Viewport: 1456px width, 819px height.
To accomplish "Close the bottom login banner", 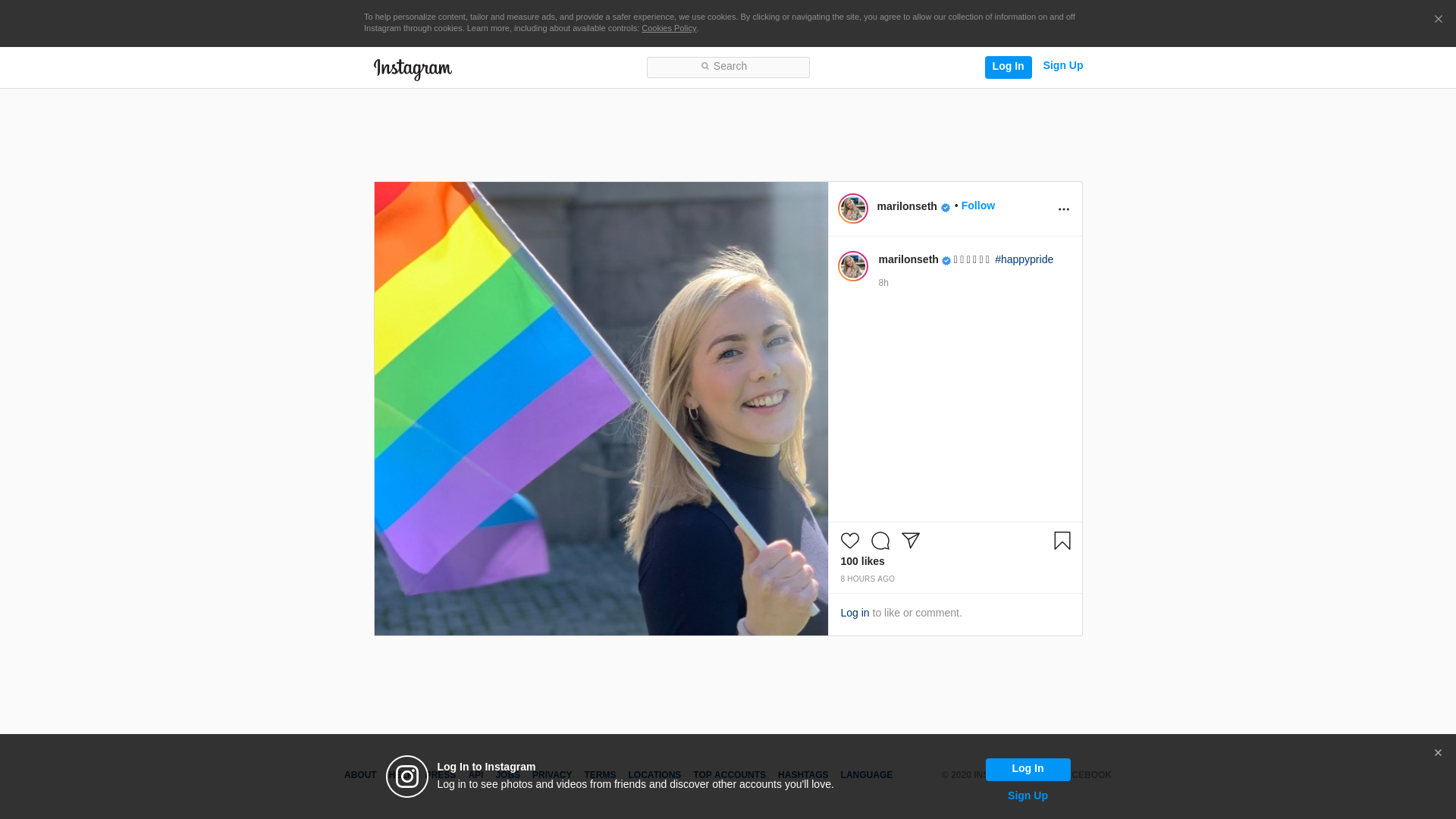I will click(1438, 753).
